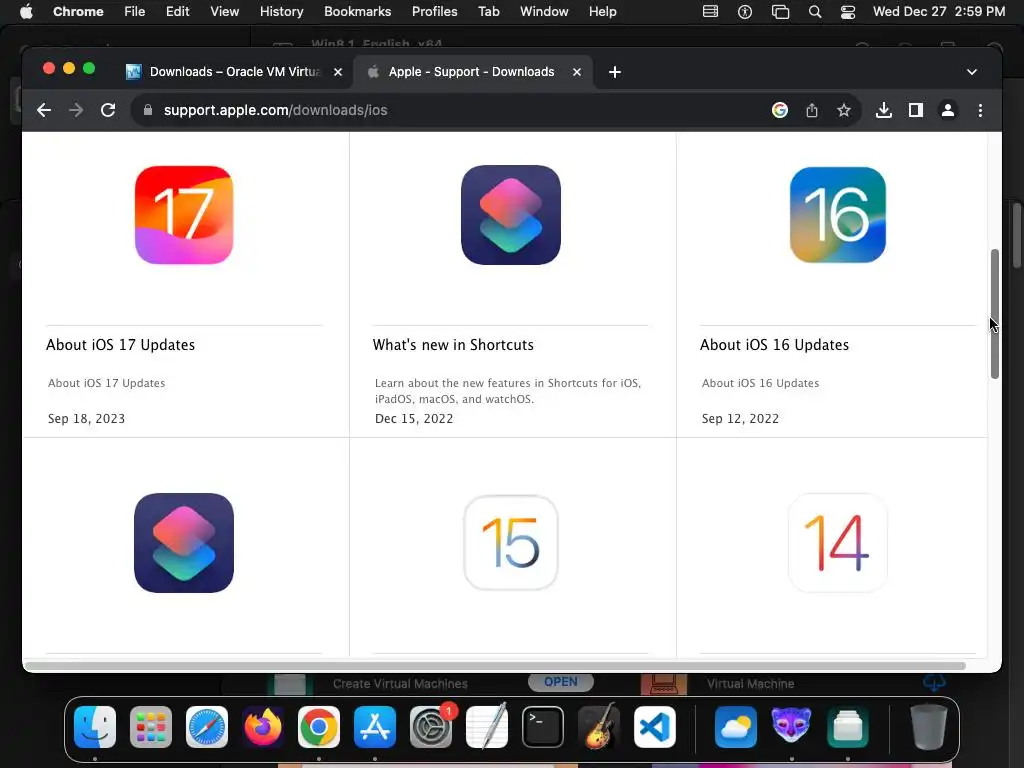Open Launchpad from the Dock
Viewport: 1024px width, 768px height.
(151, 727)
